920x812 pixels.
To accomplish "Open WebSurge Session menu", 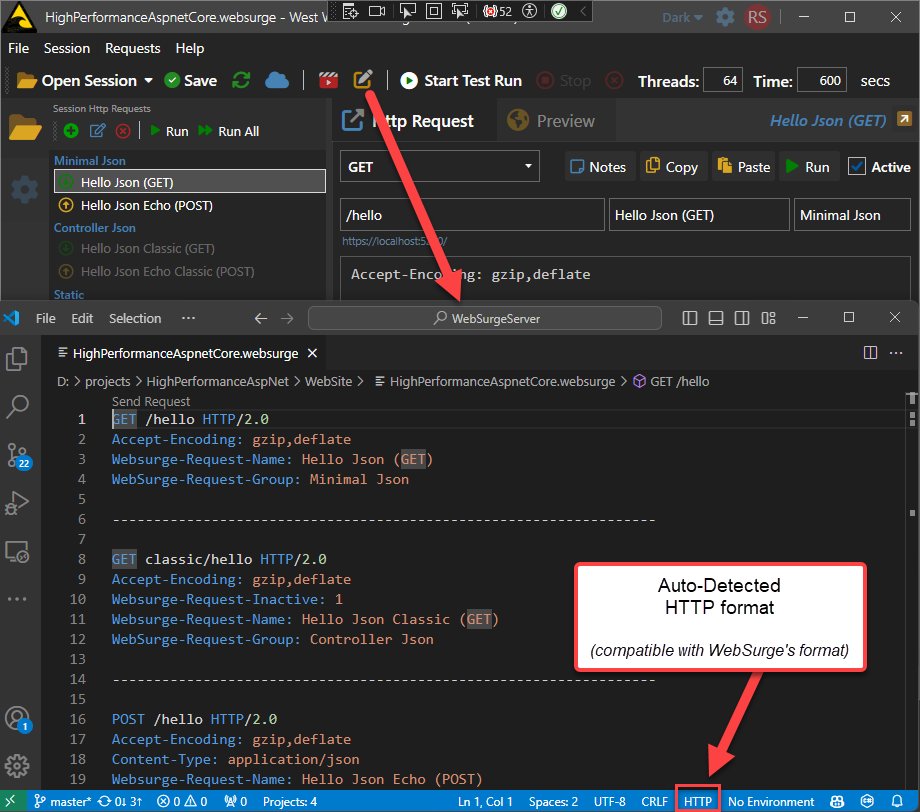I will click(x=67, y=48).
